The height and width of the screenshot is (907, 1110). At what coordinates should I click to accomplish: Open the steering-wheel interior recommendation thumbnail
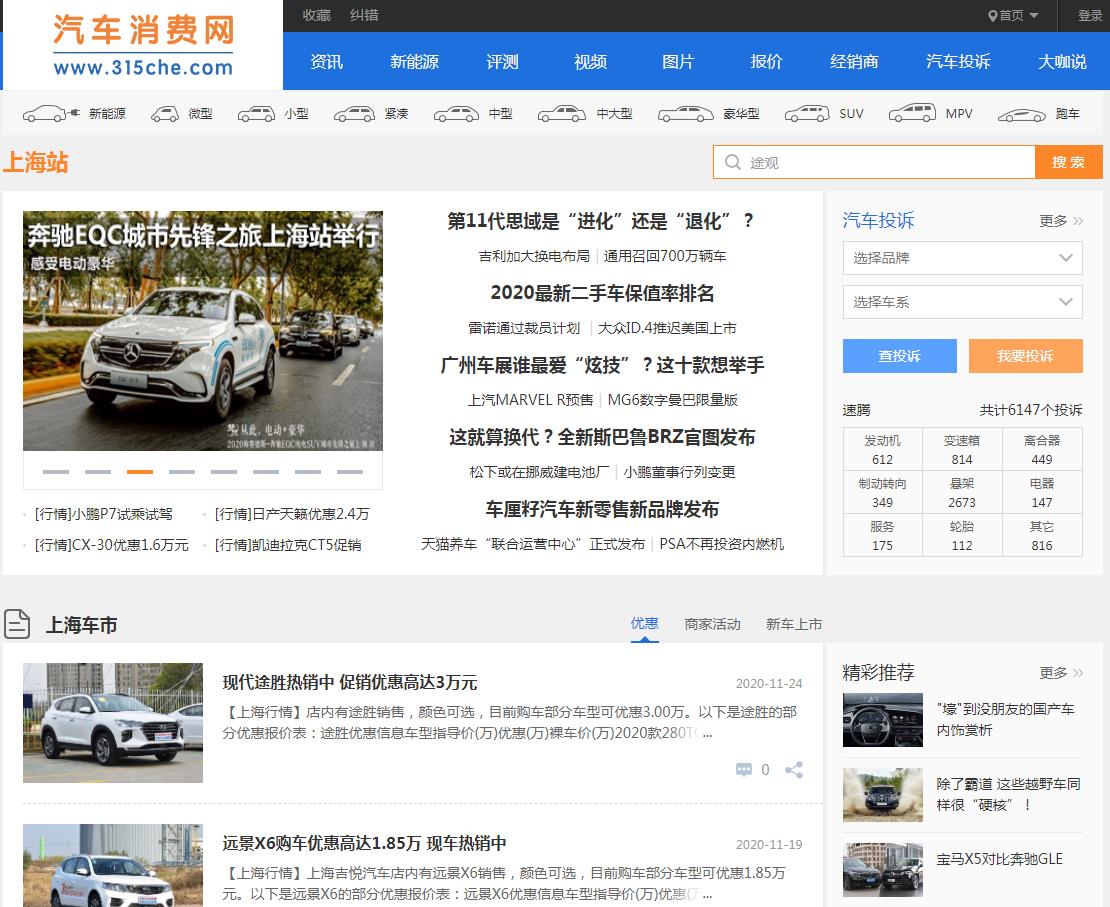[x=883, y=720]
